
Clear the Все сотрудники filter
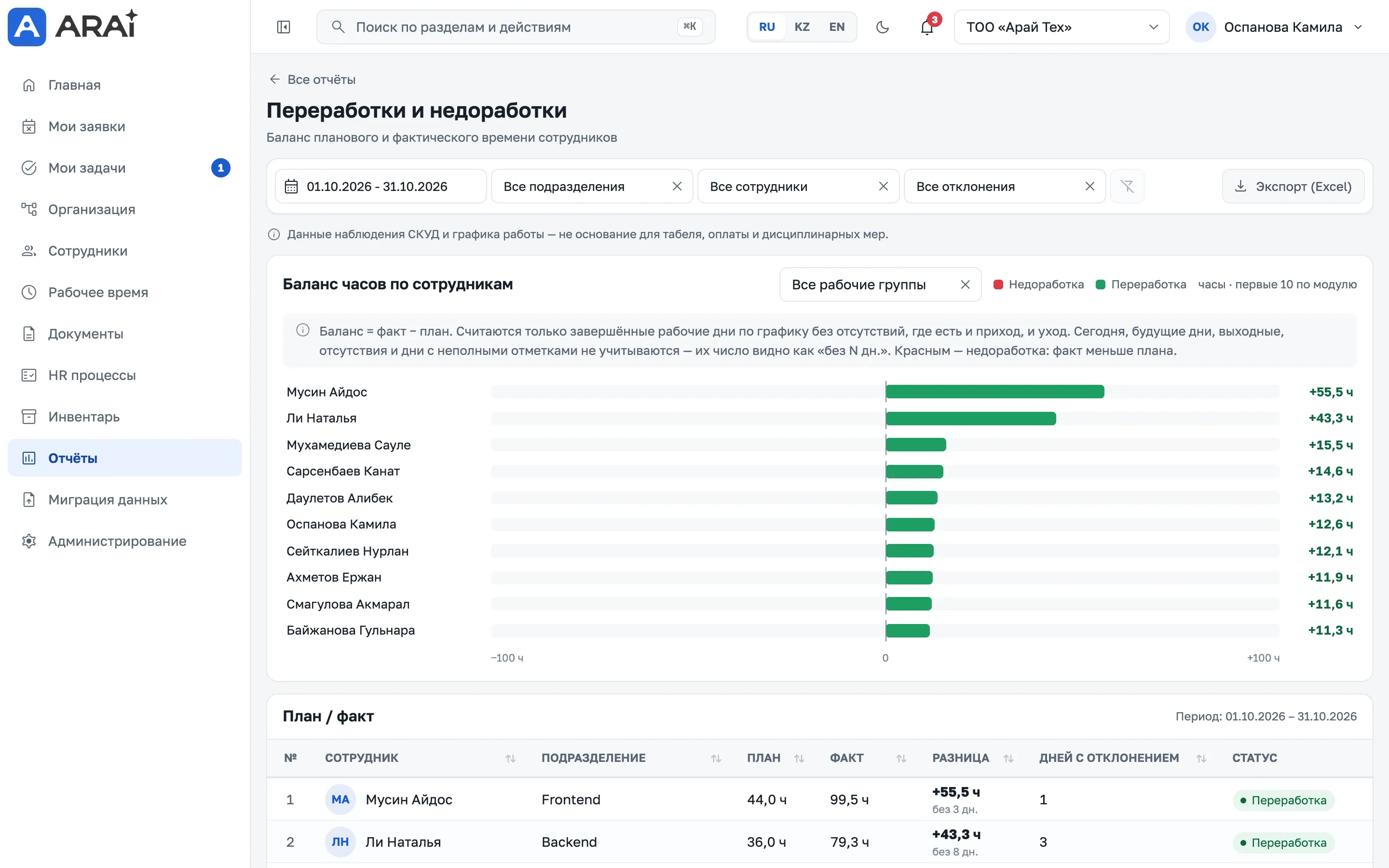(x=884, y=186)
